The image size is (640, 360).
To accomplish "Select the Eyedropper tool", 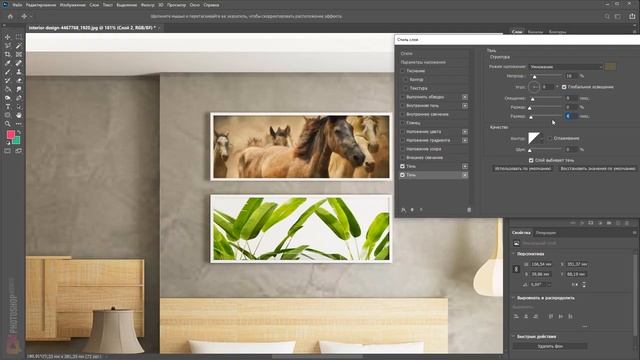I will tap(7, 63).
